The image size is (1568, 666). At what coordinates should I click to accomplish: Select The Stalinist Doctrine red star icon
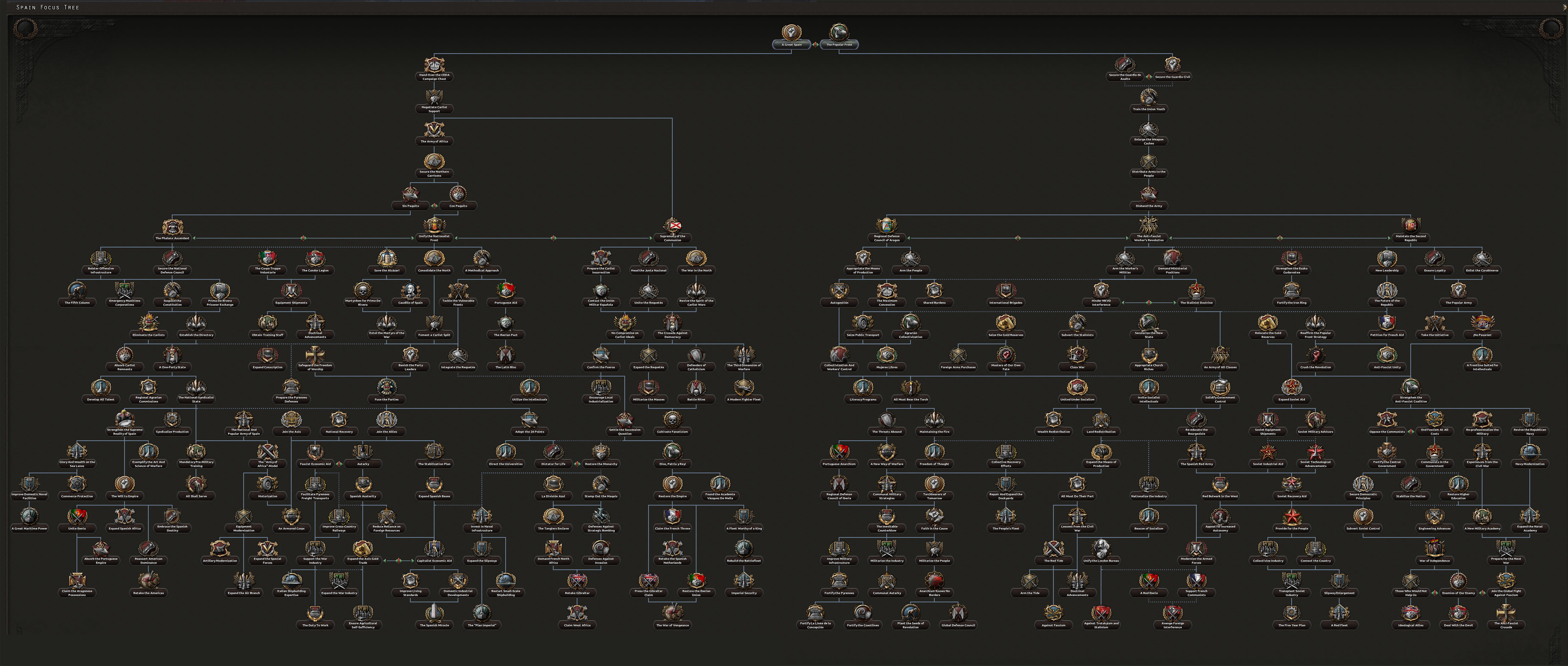pyautogui.click(x=1196, y=291)
